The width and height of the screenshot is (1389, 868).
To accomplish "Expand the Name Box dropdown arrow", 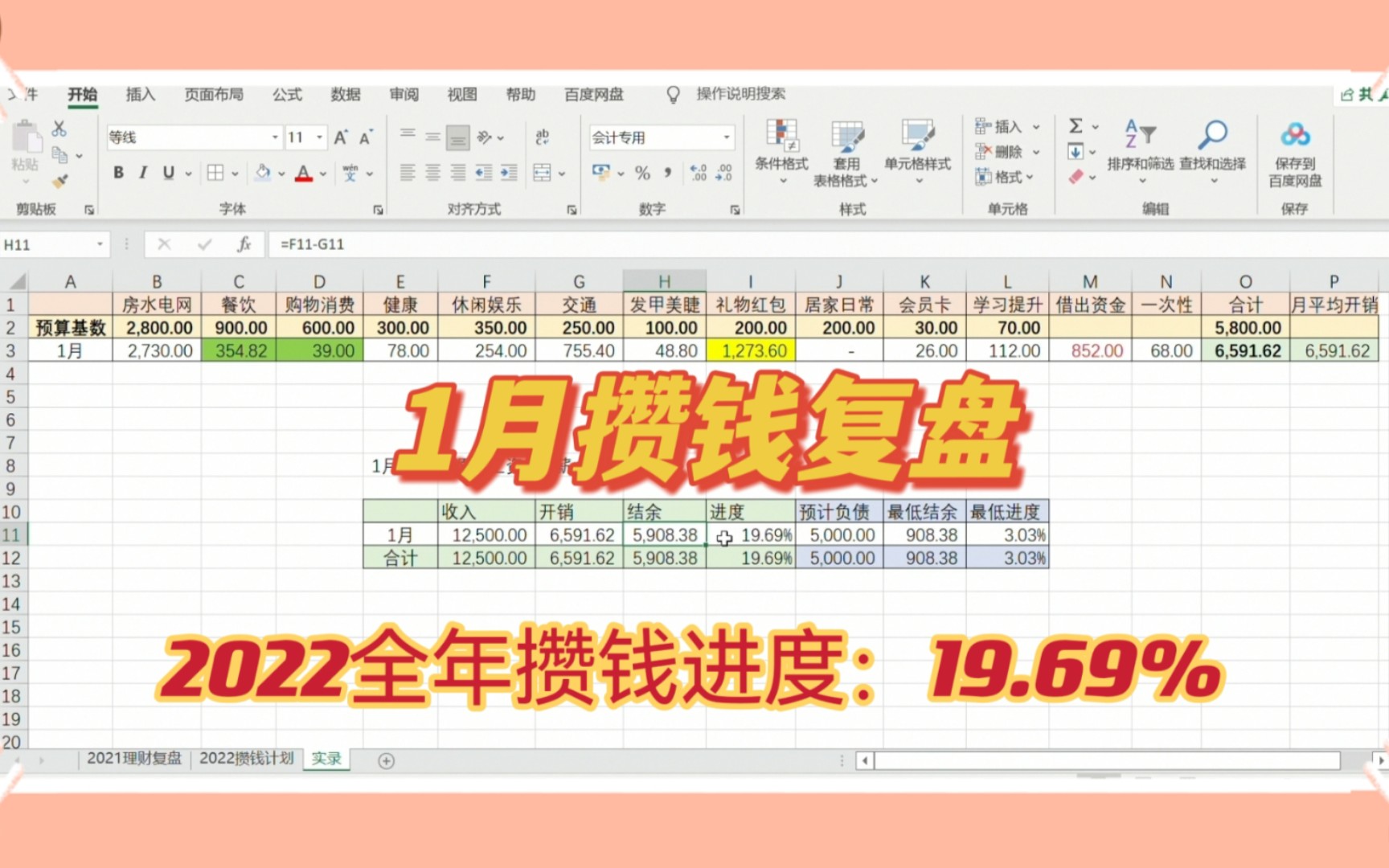I will pyautogui.click(x=100, y=244).
